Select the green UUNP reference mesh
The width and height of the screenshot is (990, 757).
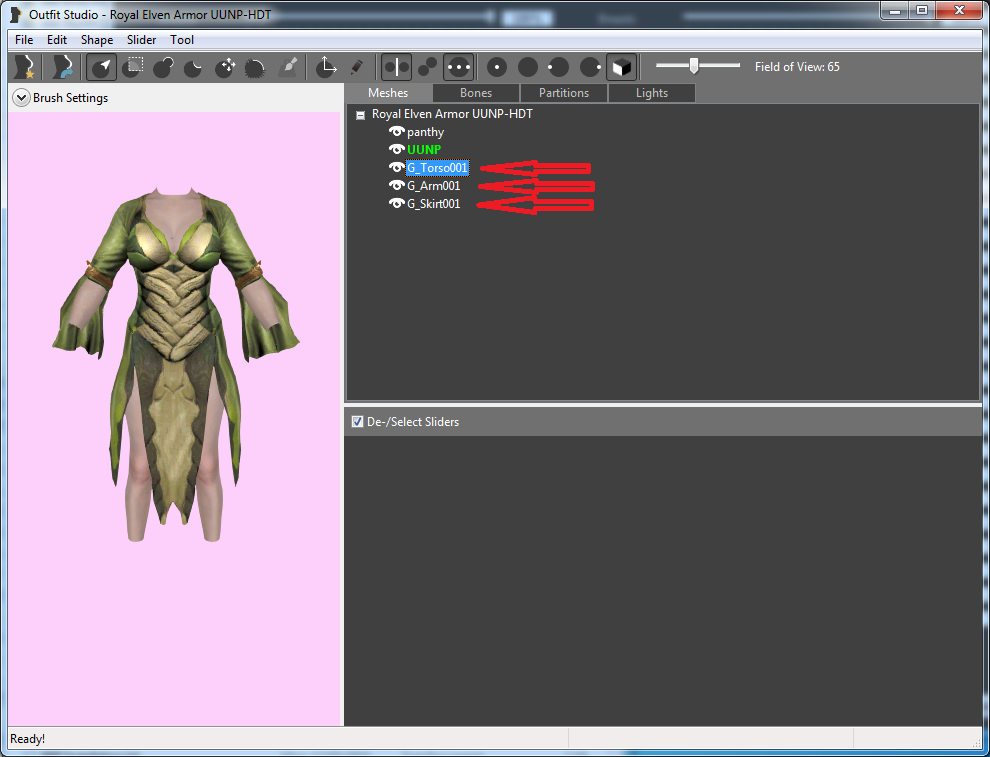(424, 150)
